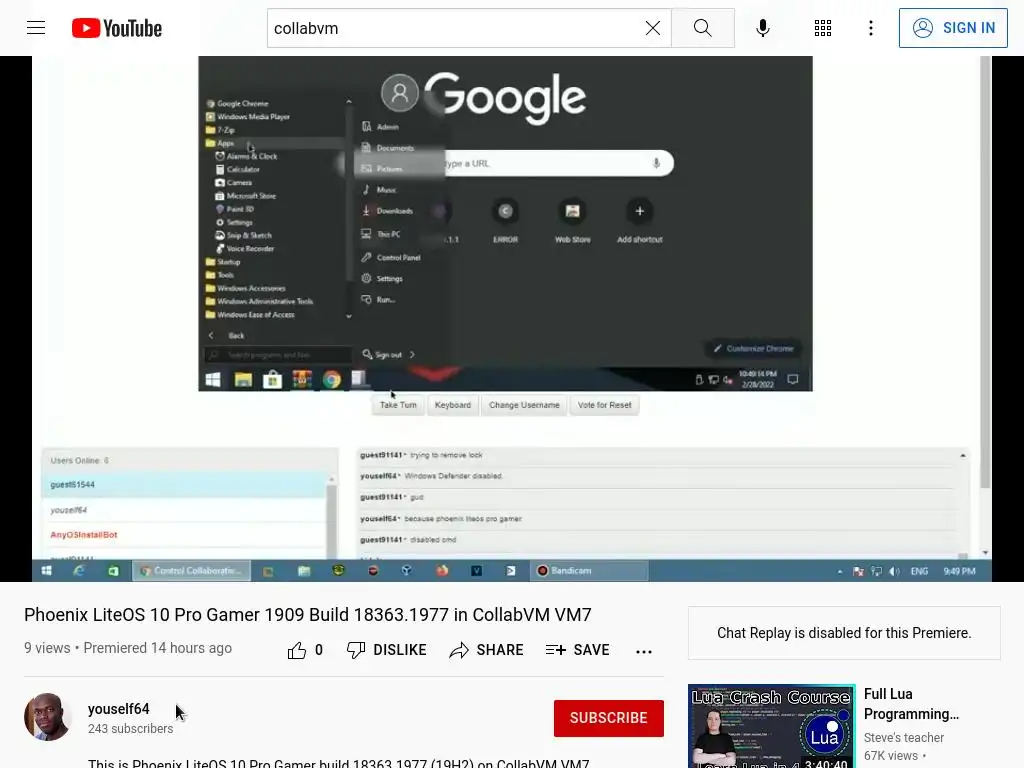This screenshot has height=768, width=1024.
Task: Select Control Panel in the VM start menu
Action: coord(400,257)
